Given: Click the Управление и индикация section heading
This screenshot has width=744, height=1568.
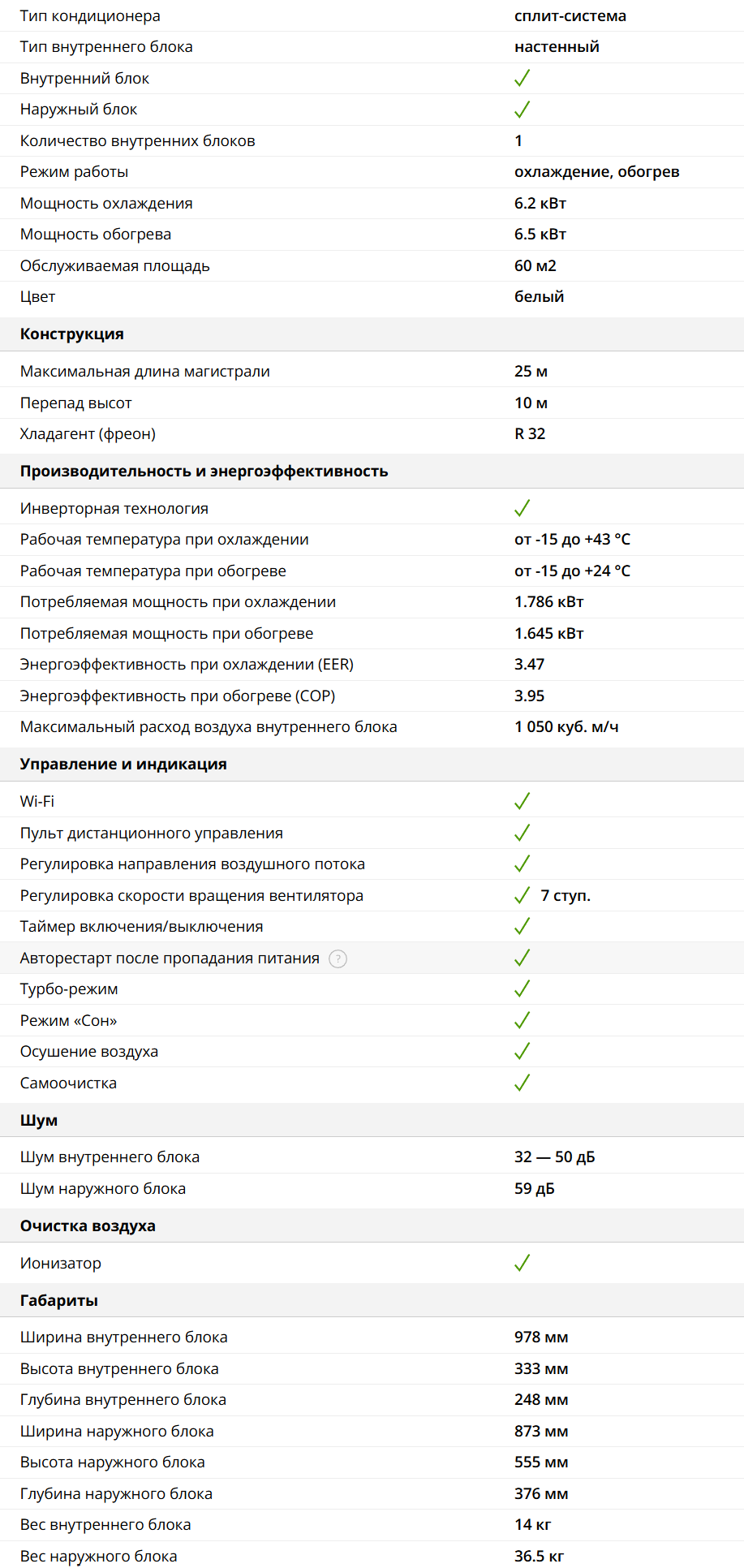Looking at the screenshot, I should [123, 765].
